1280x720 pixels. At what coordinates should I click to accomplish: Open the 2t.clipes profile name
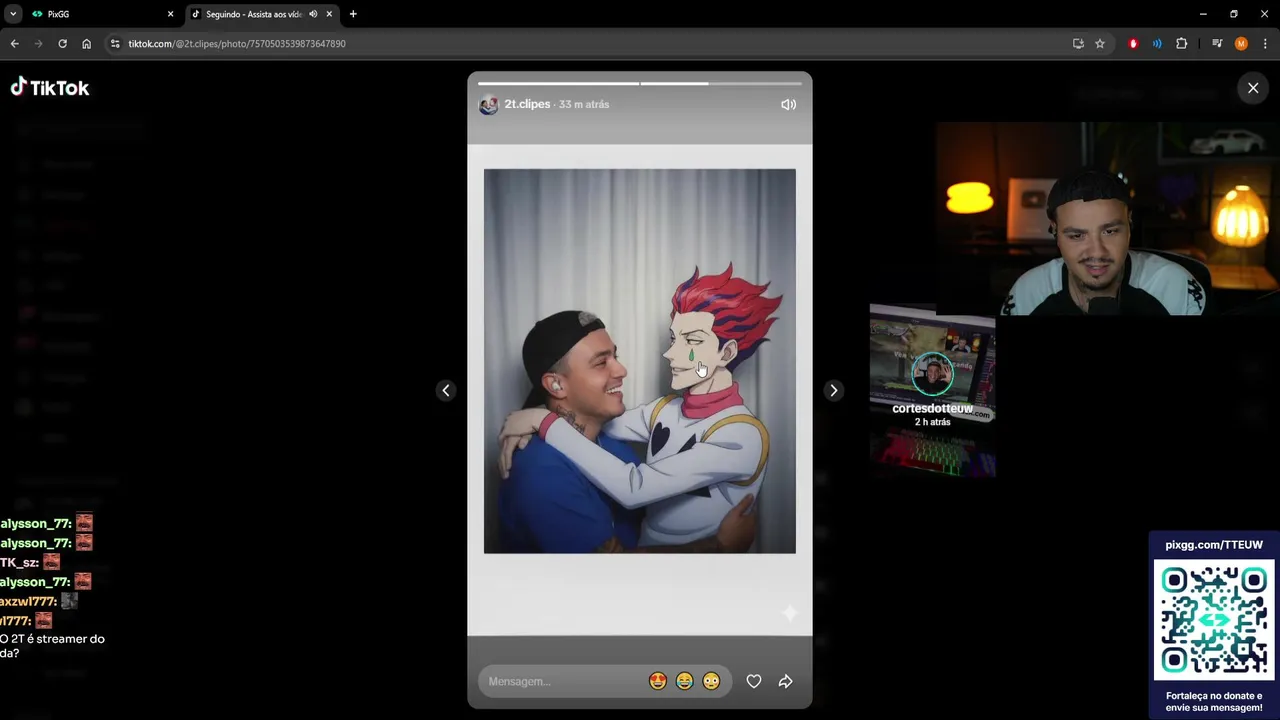[x=527, y=104]
